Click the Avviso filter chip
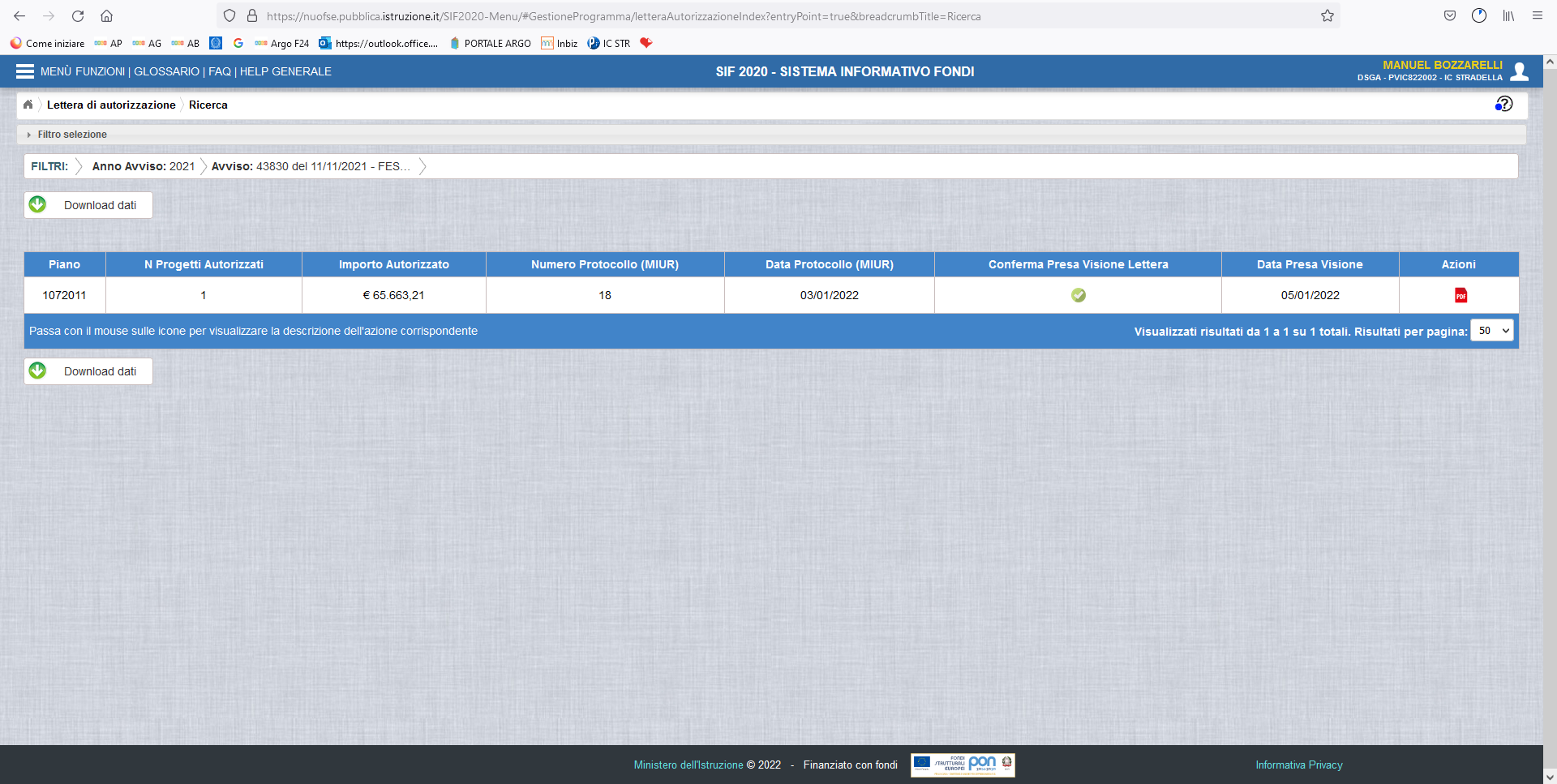Screen dimensions: 1557x784 click(311, 166)
